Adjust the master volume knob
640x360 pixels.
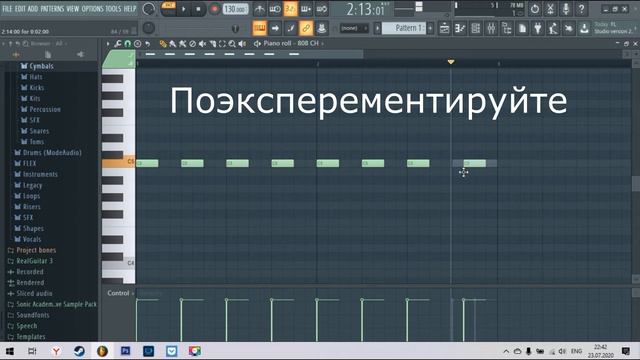149,9
